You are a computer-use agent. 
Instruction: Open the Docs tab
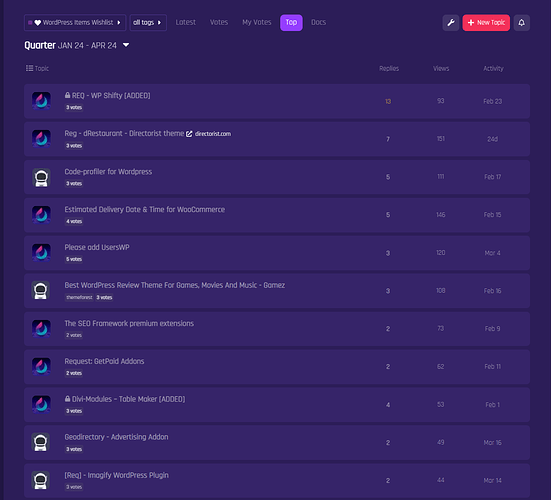(x=318, y=22)
